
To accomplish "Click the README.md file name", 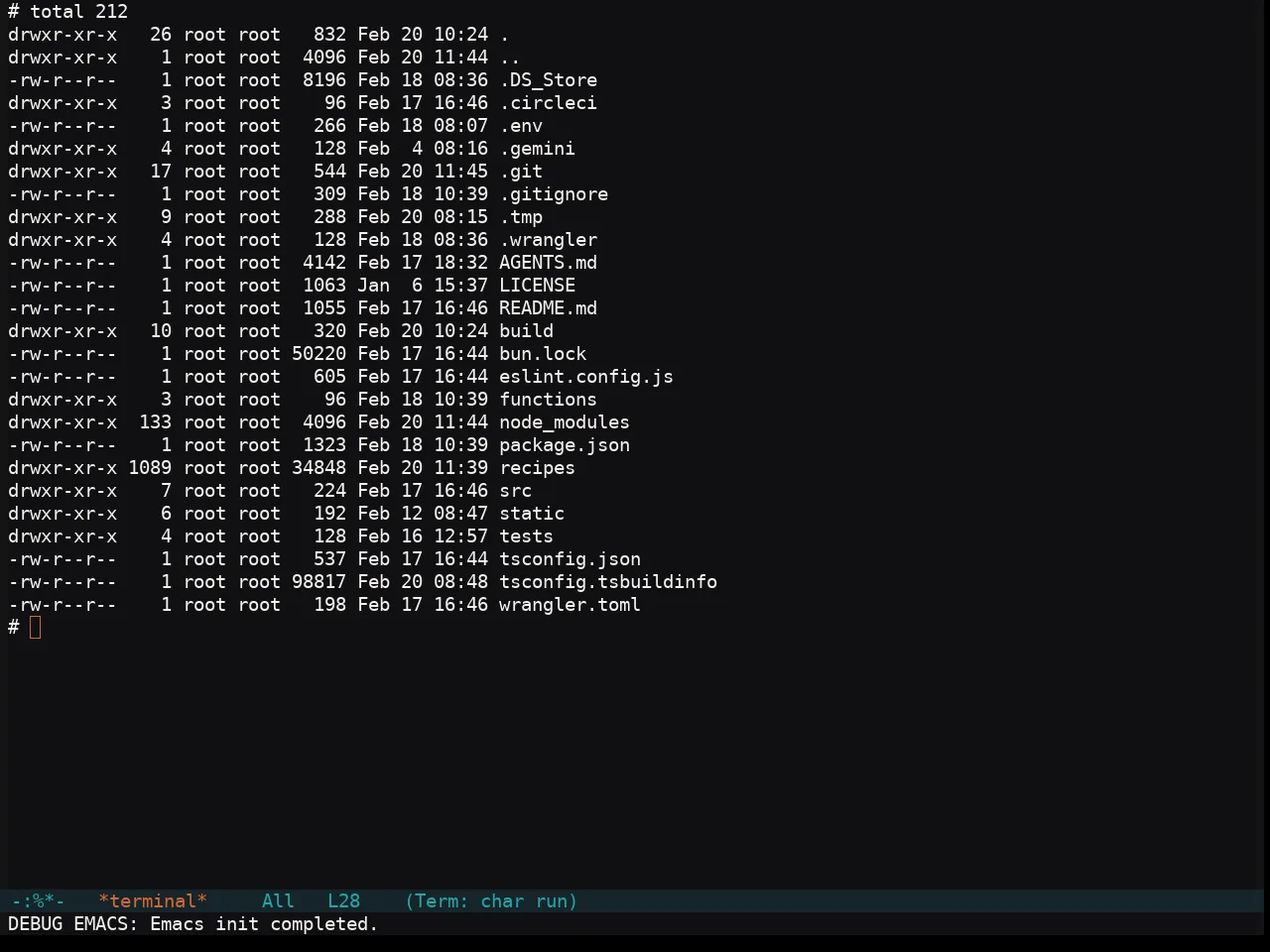I will tap(548, 308).
